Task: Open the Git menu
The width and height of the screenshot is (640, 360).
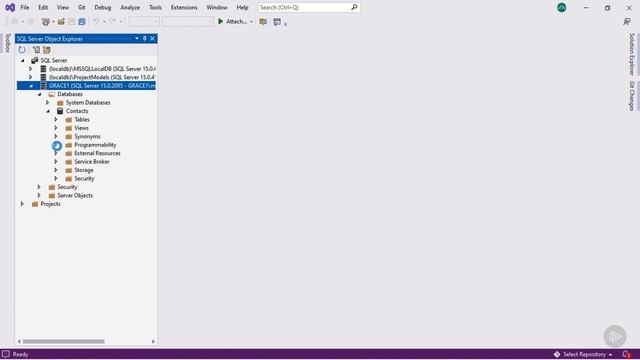Action: click(x=82, y=7)
